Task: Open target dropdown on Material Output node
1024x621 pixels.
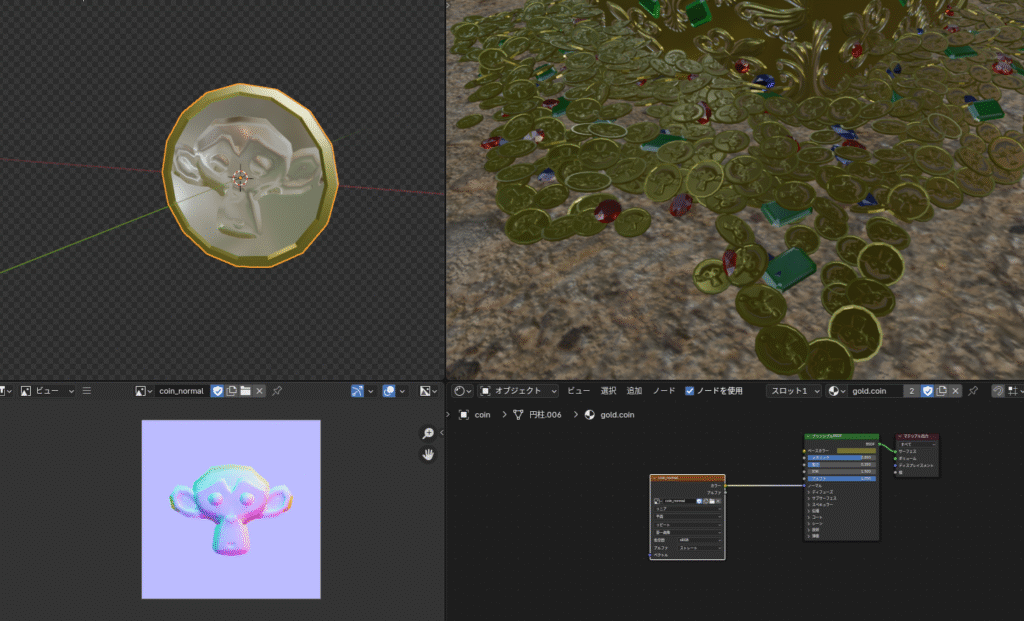Action: (x=917, y=444)
